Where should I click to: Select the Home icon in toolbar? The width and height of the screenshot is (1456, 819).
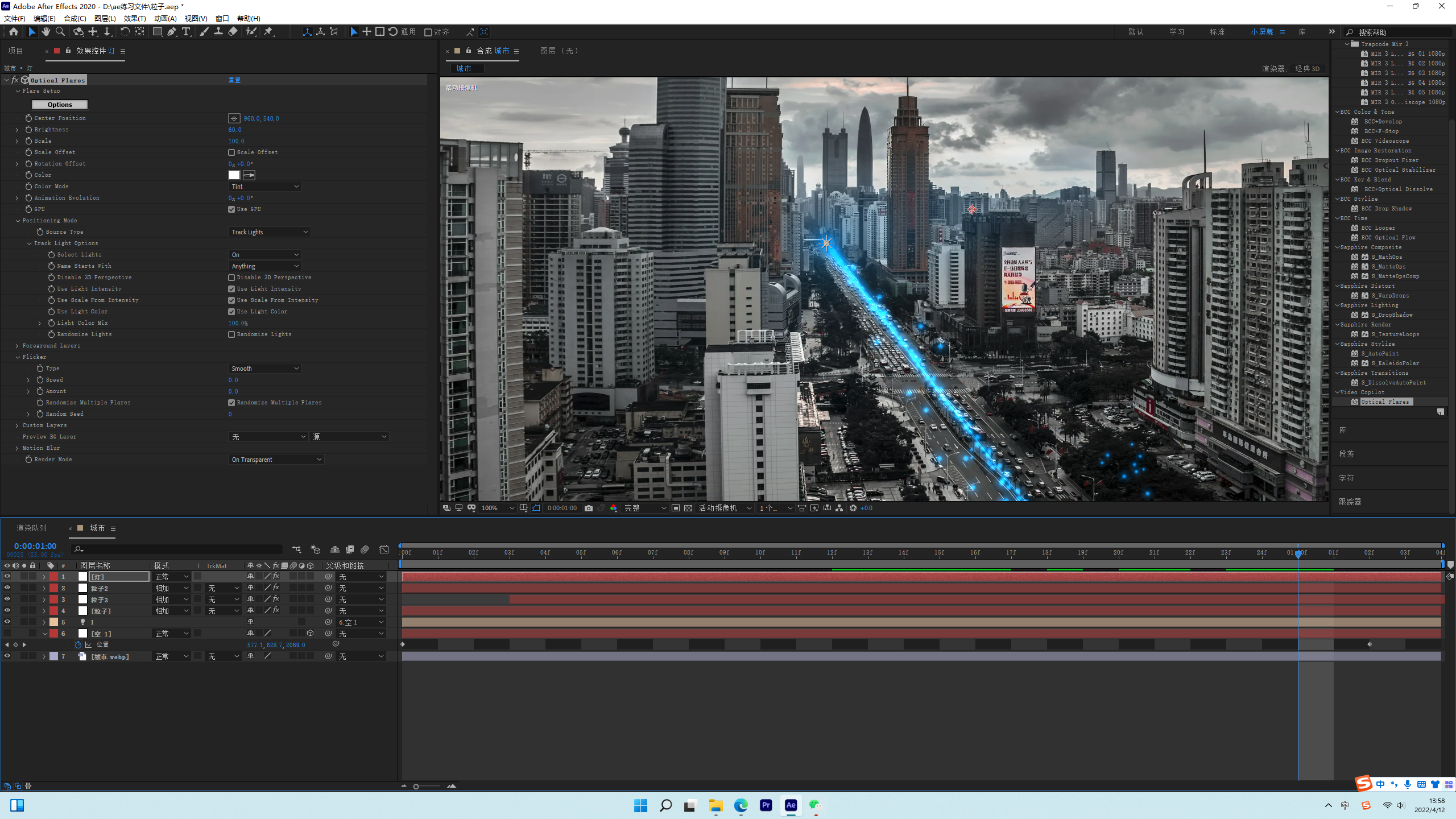[x=14, y=32]
